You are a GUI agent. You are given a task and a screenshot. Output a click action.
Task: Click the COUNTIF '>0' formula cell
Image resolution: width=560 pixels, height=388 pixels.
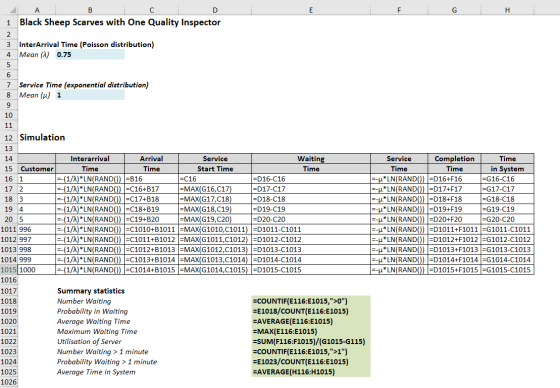pyautogui.click(x=311, y=301)
